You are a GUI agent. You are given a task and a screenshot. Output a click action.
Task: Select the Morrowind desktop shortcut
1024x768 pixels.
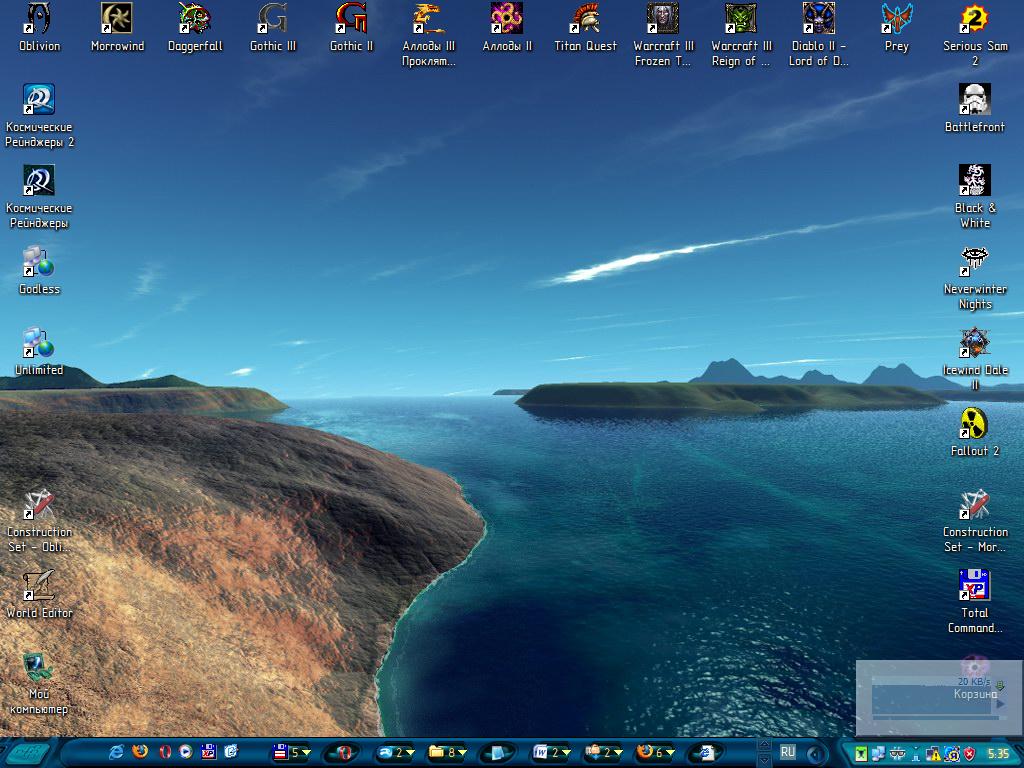tap(117, 27)
